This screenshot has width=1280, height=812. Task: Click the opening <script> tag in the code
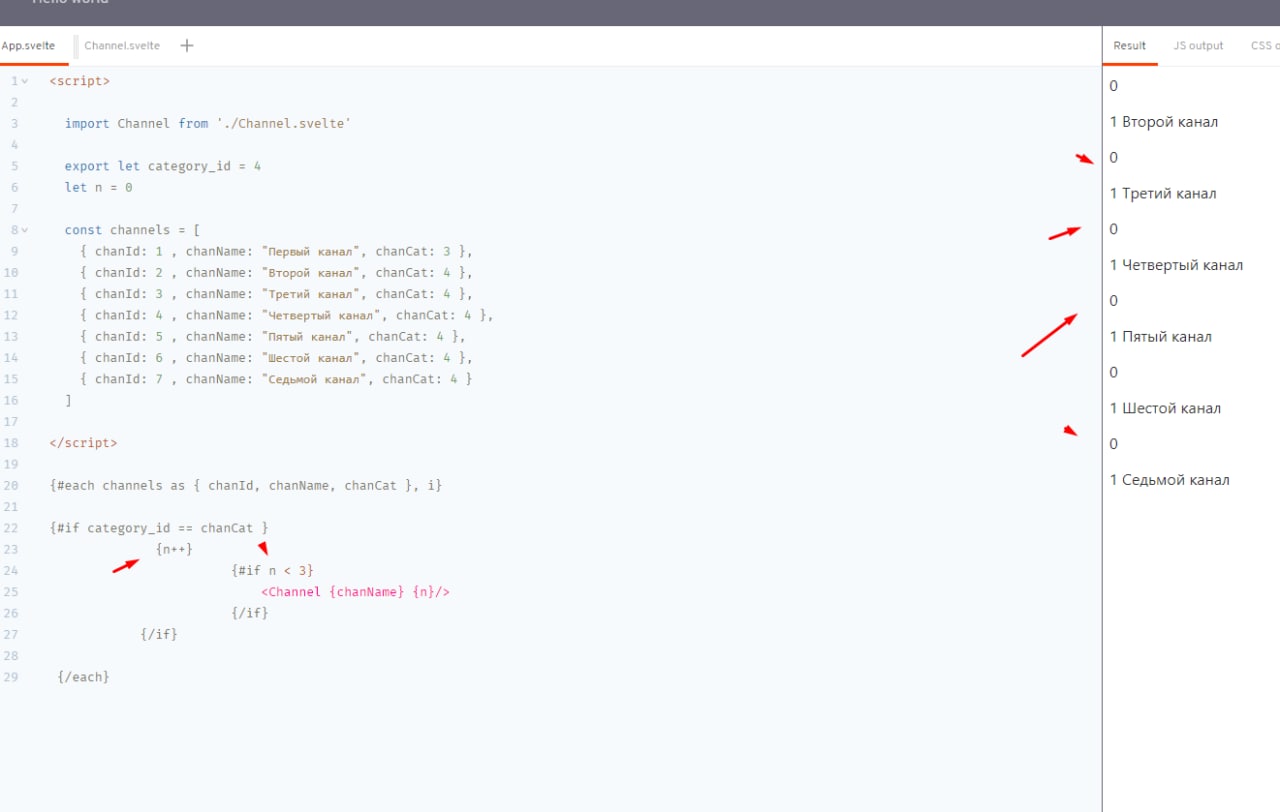click(x=80, y=81)
